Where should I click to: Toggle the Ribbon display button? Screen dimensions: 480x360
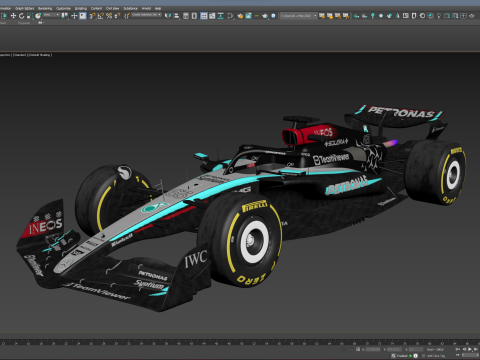point(204,16)
